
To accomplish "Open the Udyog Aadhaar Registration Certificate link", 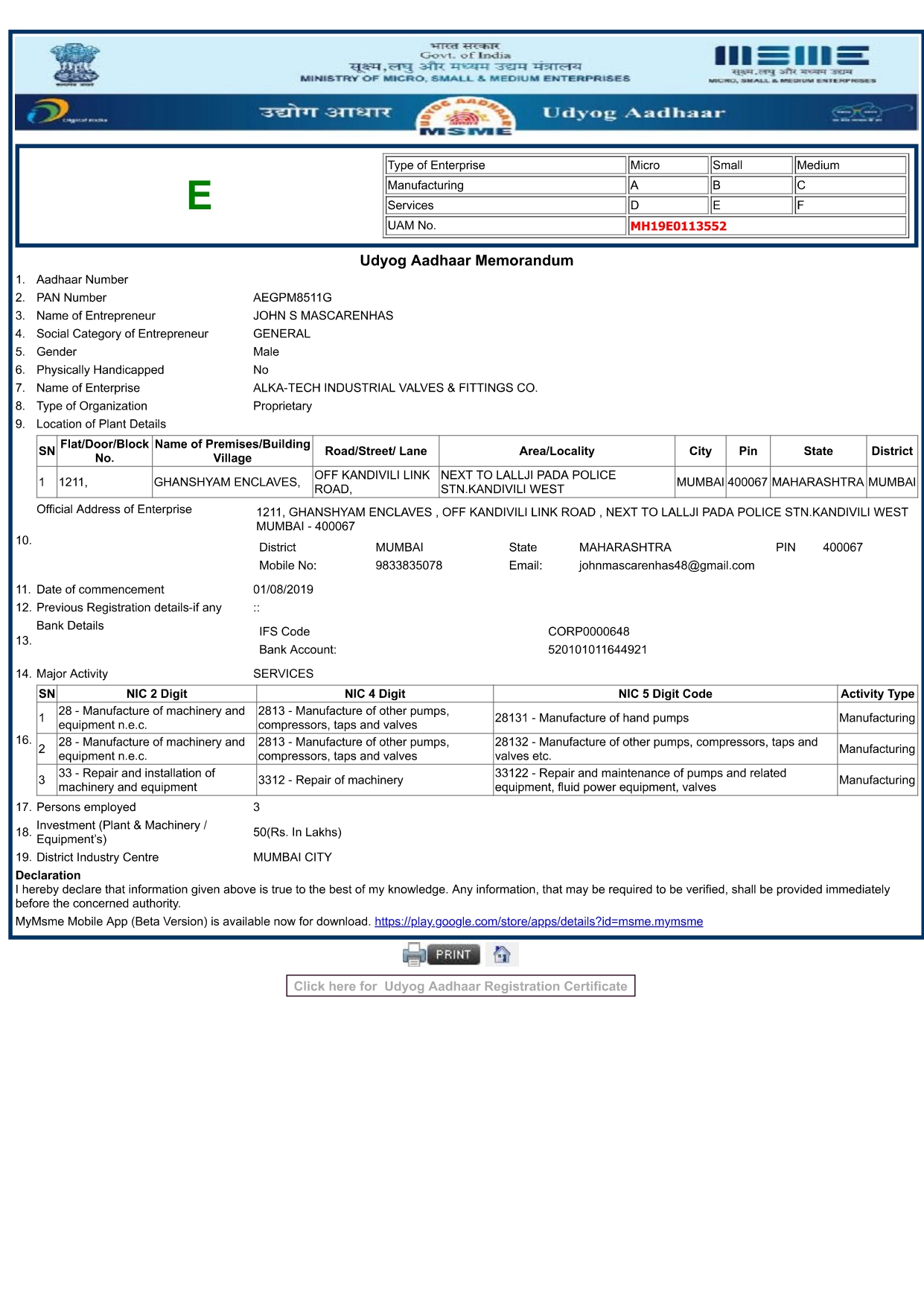I will click(461, 986).
